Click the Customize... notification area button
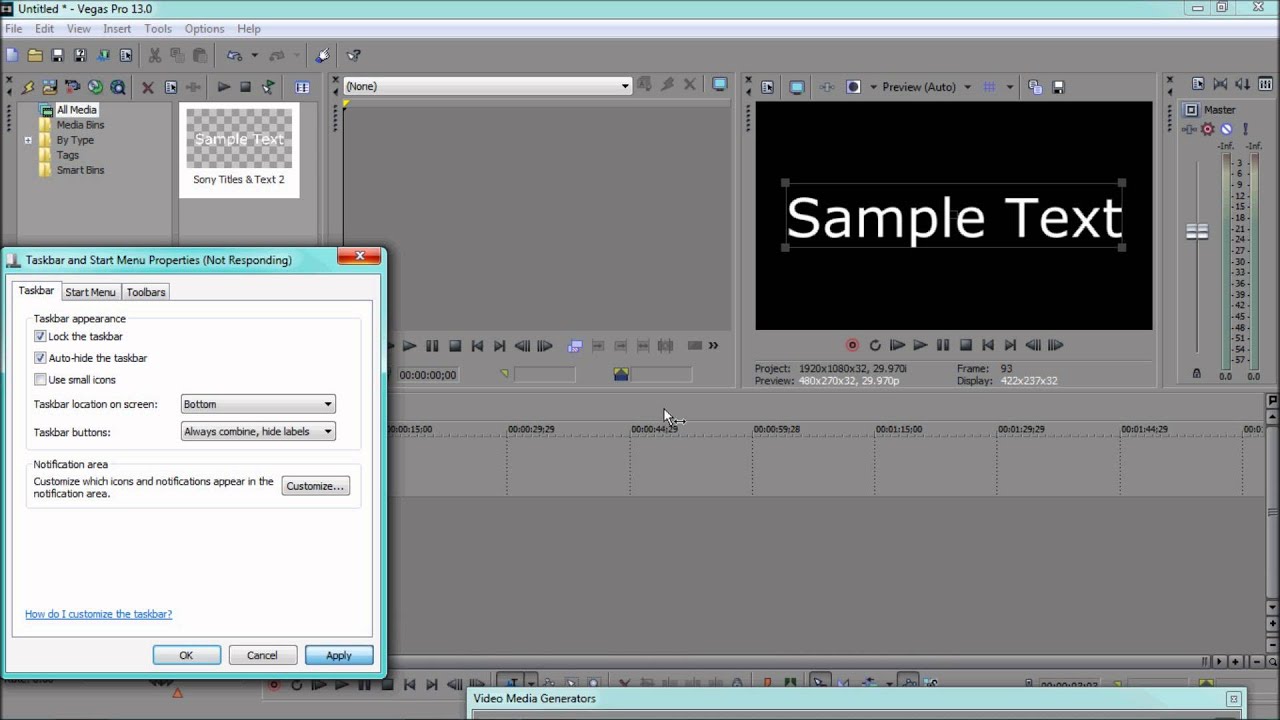The image size is (1280, 720). 315,486
